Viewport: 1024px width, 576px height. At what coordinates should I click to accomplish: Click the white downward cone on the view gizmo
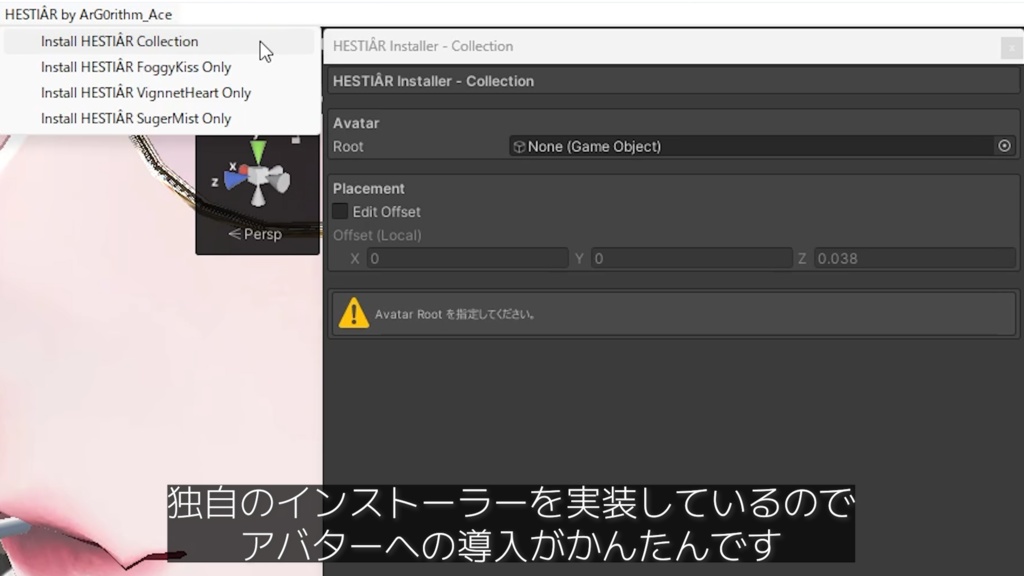(258, 197)
